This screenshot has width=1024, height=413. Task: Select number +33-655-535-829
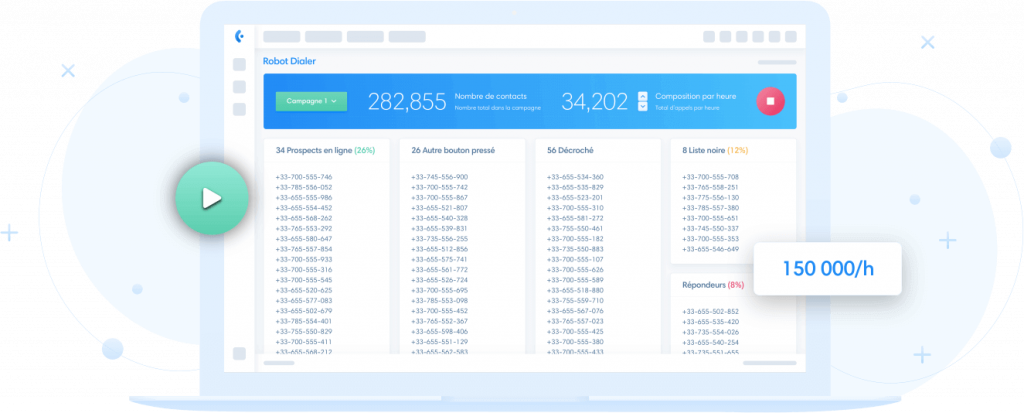pyautogui.click(x=575, y=188)
